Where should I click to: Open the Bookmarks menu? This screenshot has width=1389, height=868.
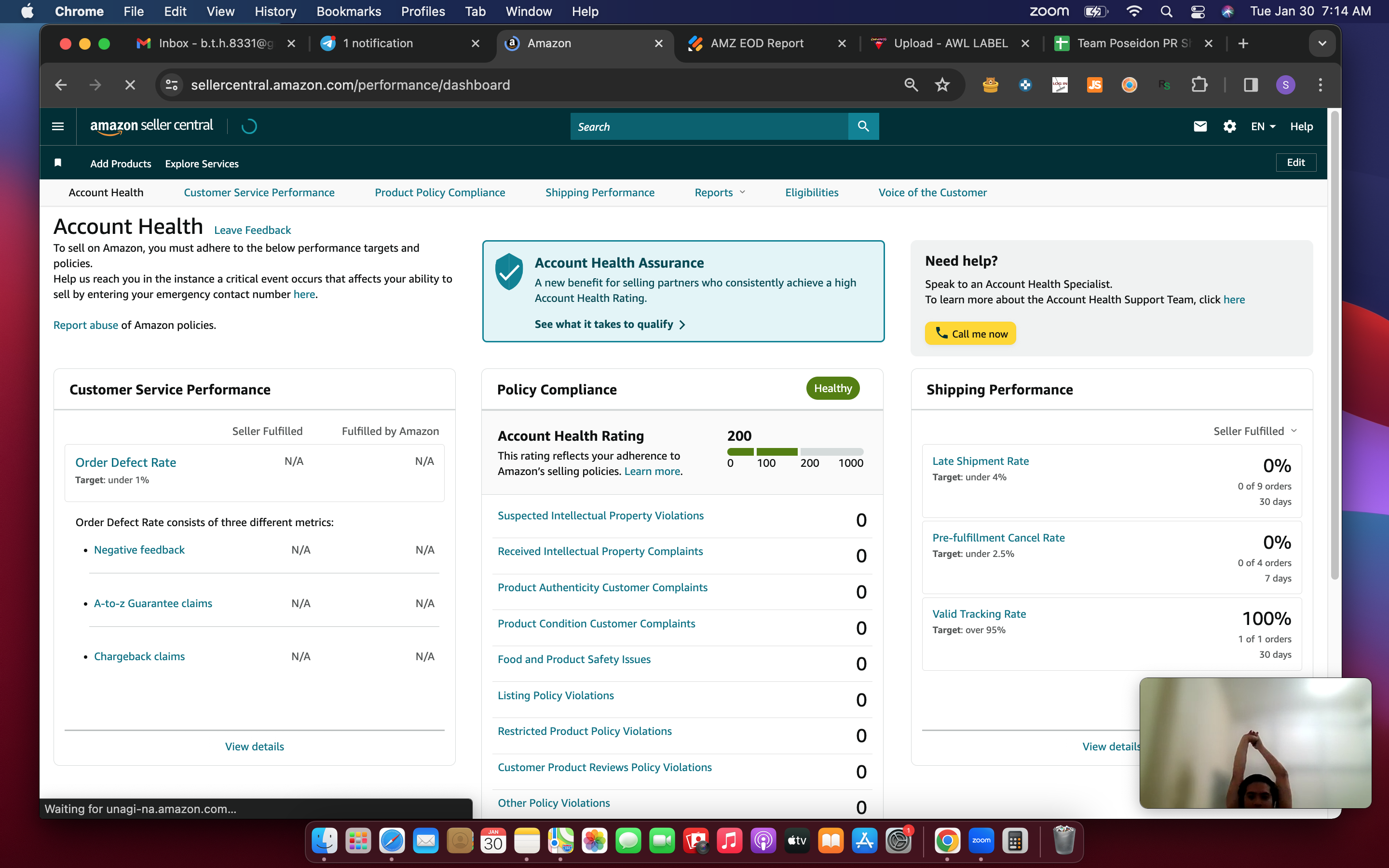click(348, 12)
